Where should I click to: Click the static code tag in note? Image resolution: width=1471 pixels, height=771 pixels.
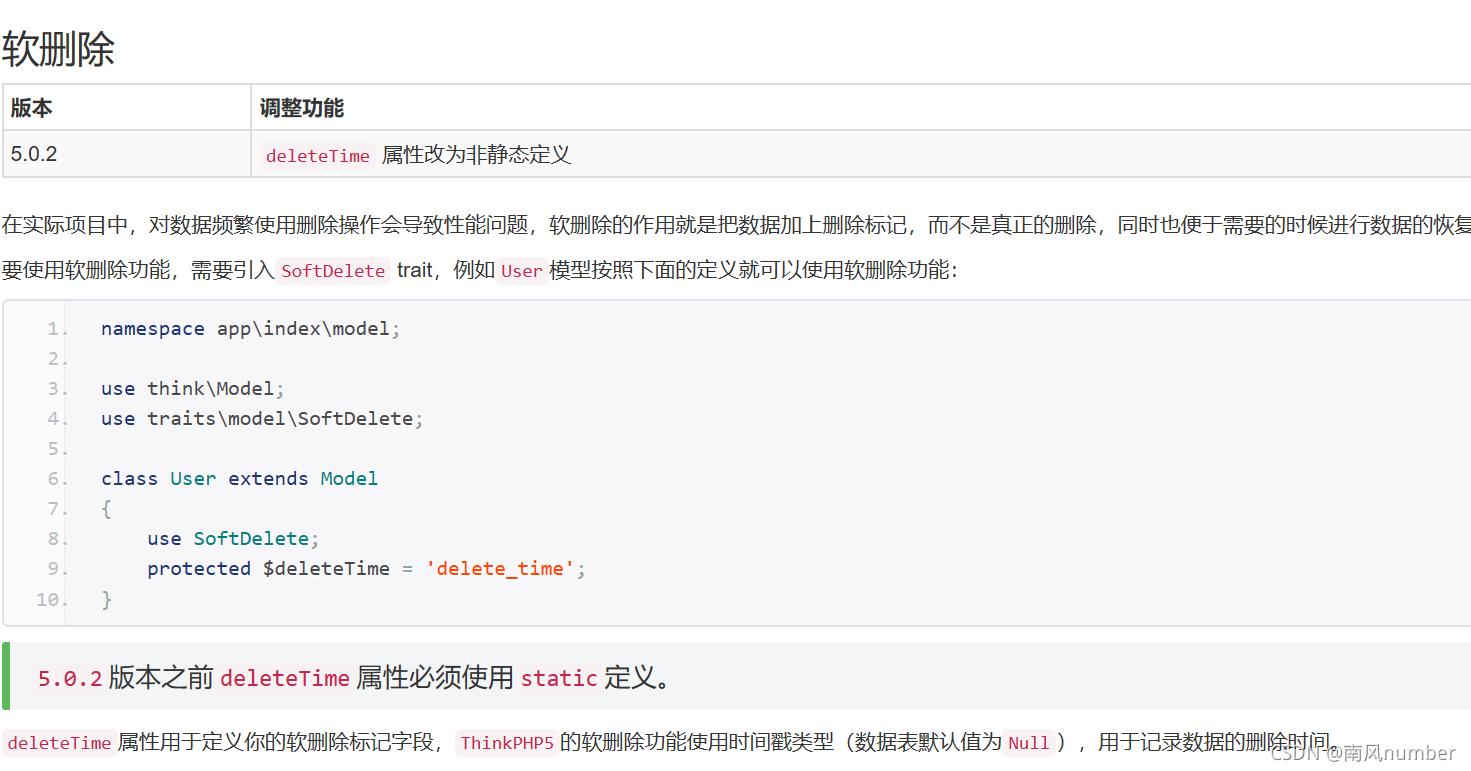[559, 679]
